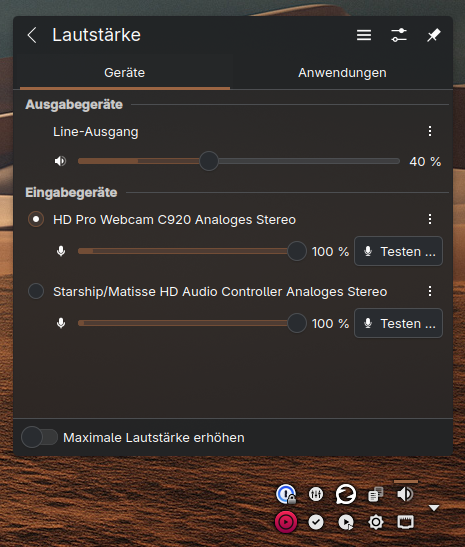The width and height of the screenshot is (465, 547).
Task: Pin the Lautstärke popup open
Action: pyautogui.click(x=434, y=35)
